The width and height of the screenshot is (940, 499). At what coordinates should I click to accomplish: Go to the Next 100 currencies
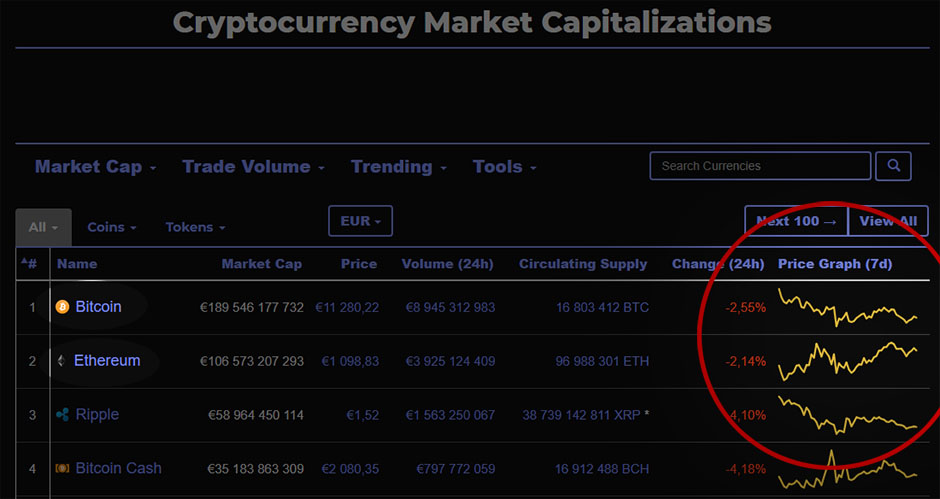796,221
